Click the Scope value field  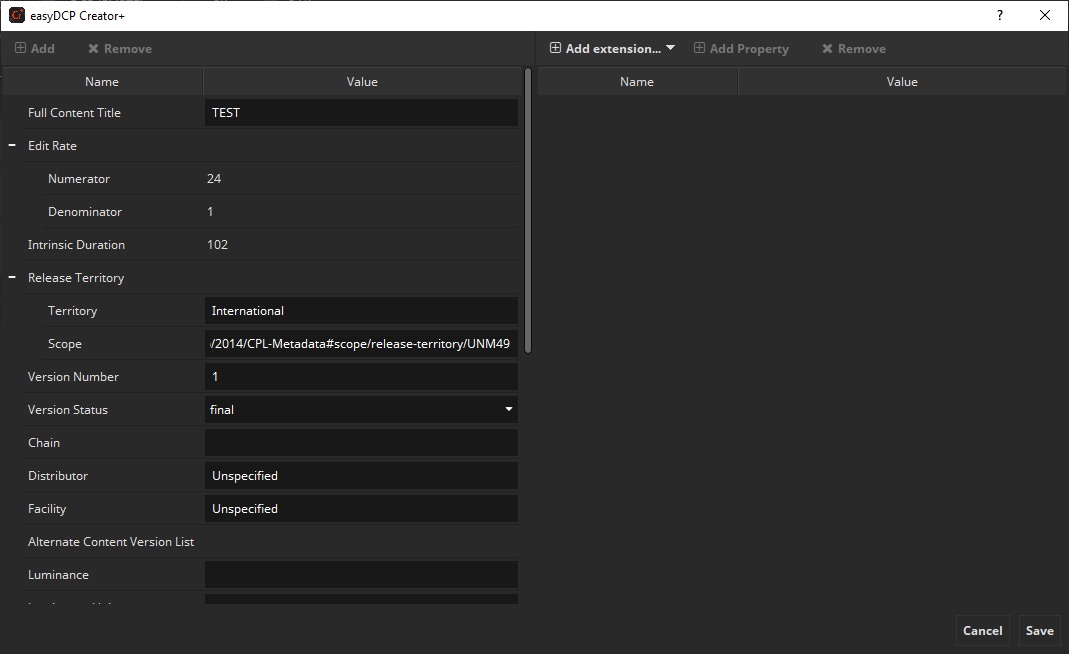point(361,344)
